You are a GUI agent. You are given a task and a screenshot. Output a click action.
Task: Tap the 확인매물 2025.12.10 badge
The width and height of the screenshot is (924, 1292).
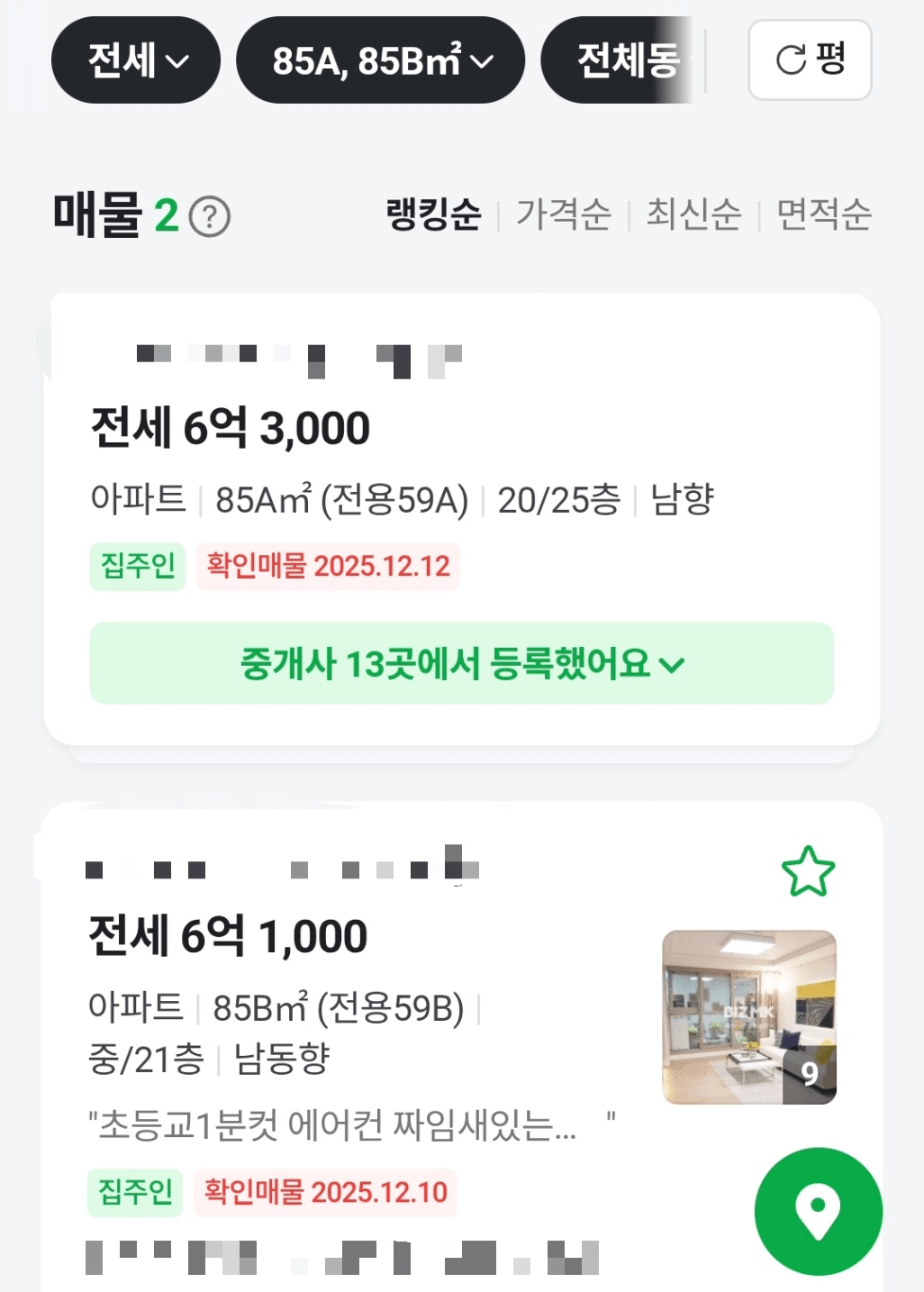[325, 1192]
